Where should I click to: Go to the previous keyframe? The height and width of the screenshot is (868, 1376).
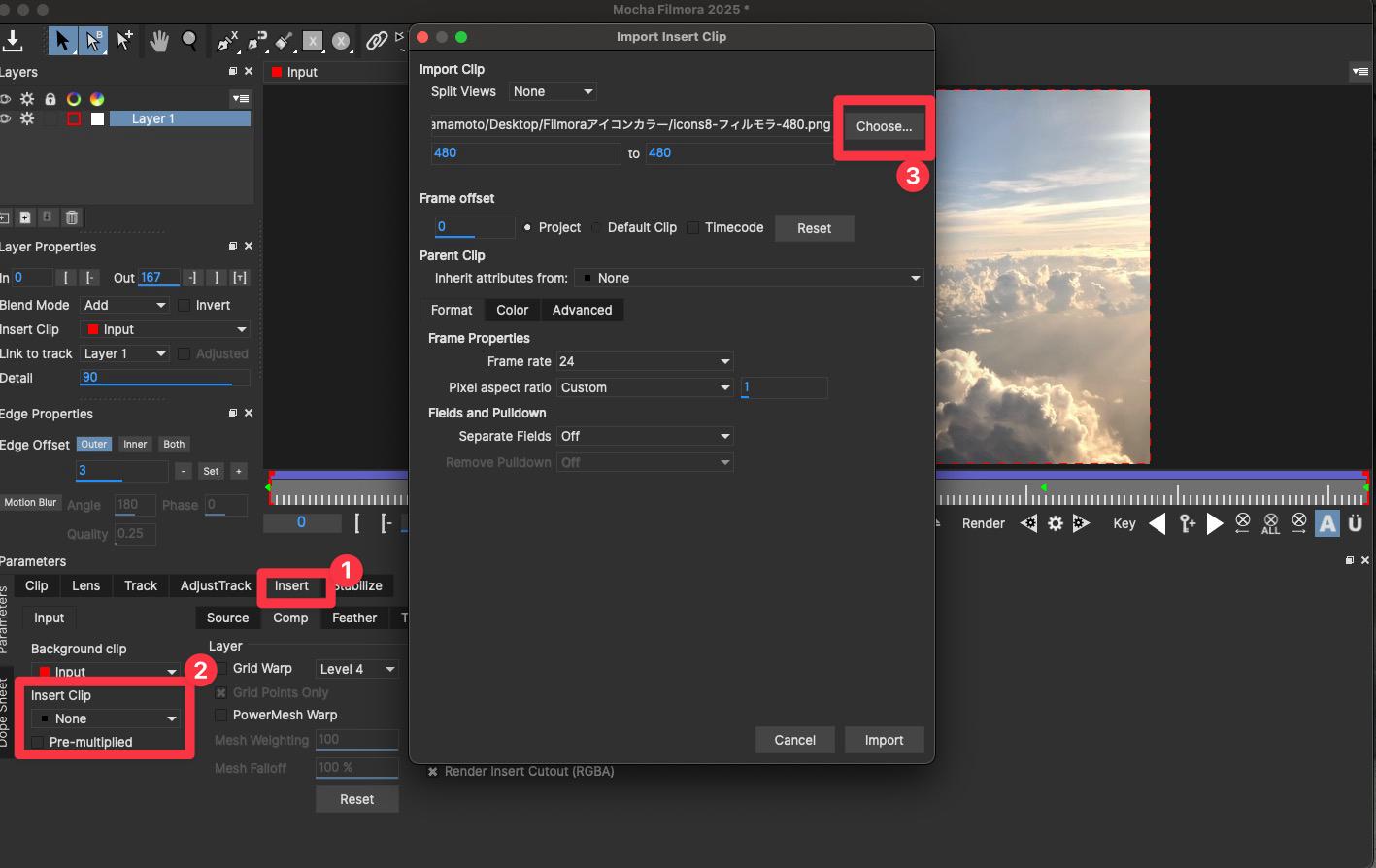[1158, 523]
